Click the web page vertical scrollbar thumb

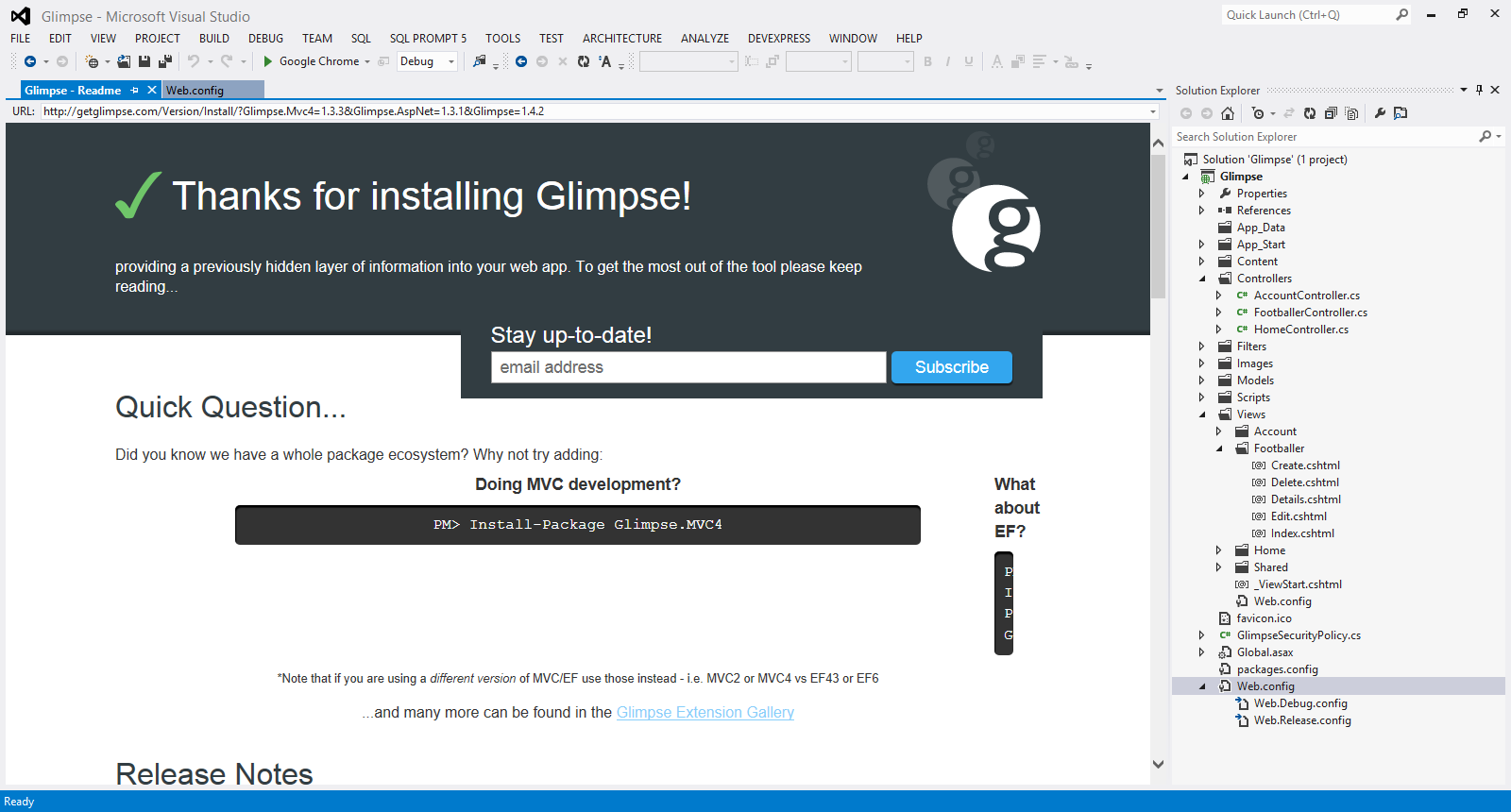(x=1159, y=227)
